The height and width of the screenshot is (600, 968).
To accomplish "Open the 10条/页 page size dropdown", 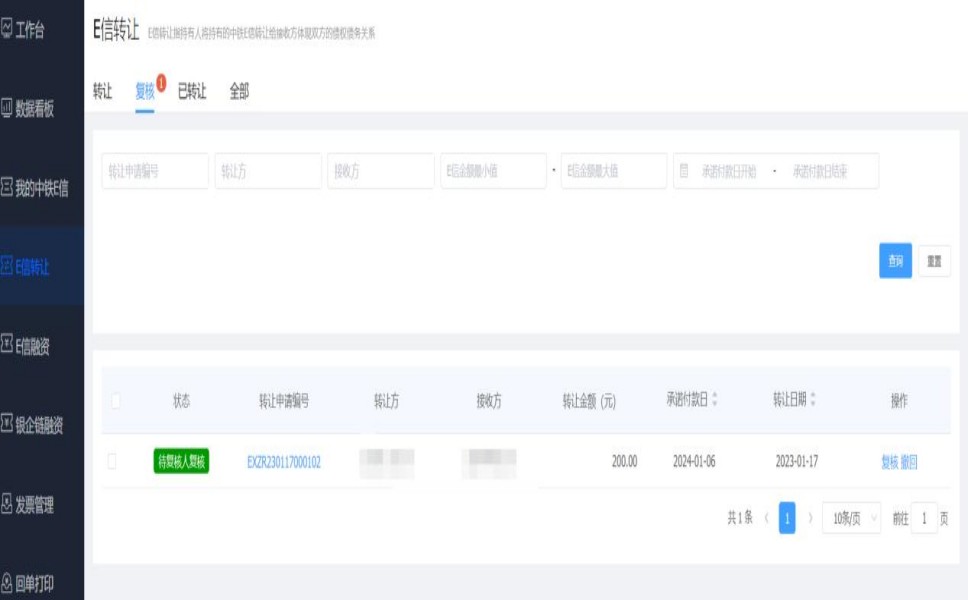I will click(x=851, y=519).
